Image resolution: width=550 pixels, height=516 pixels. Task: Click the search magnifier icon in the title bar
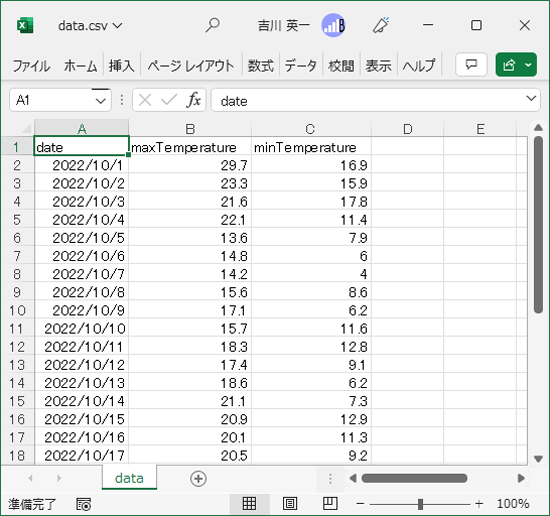(212, 25)
